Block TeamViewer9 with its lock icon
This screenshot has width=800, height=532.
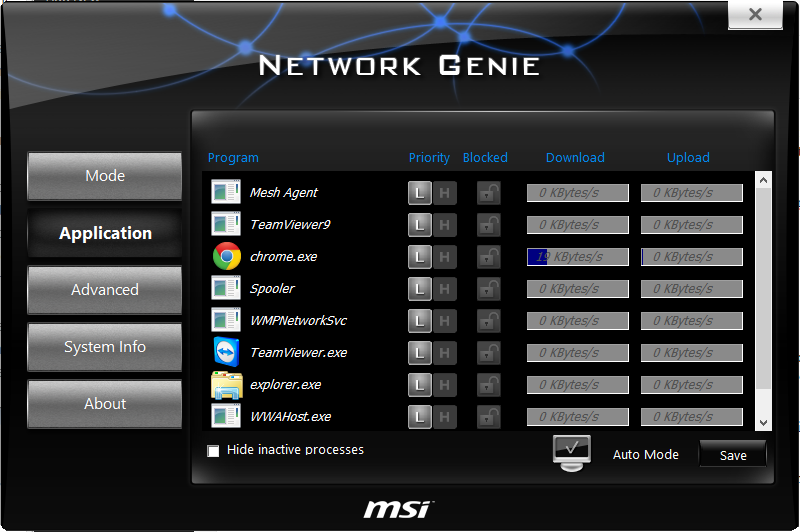[x=488, y=225]
